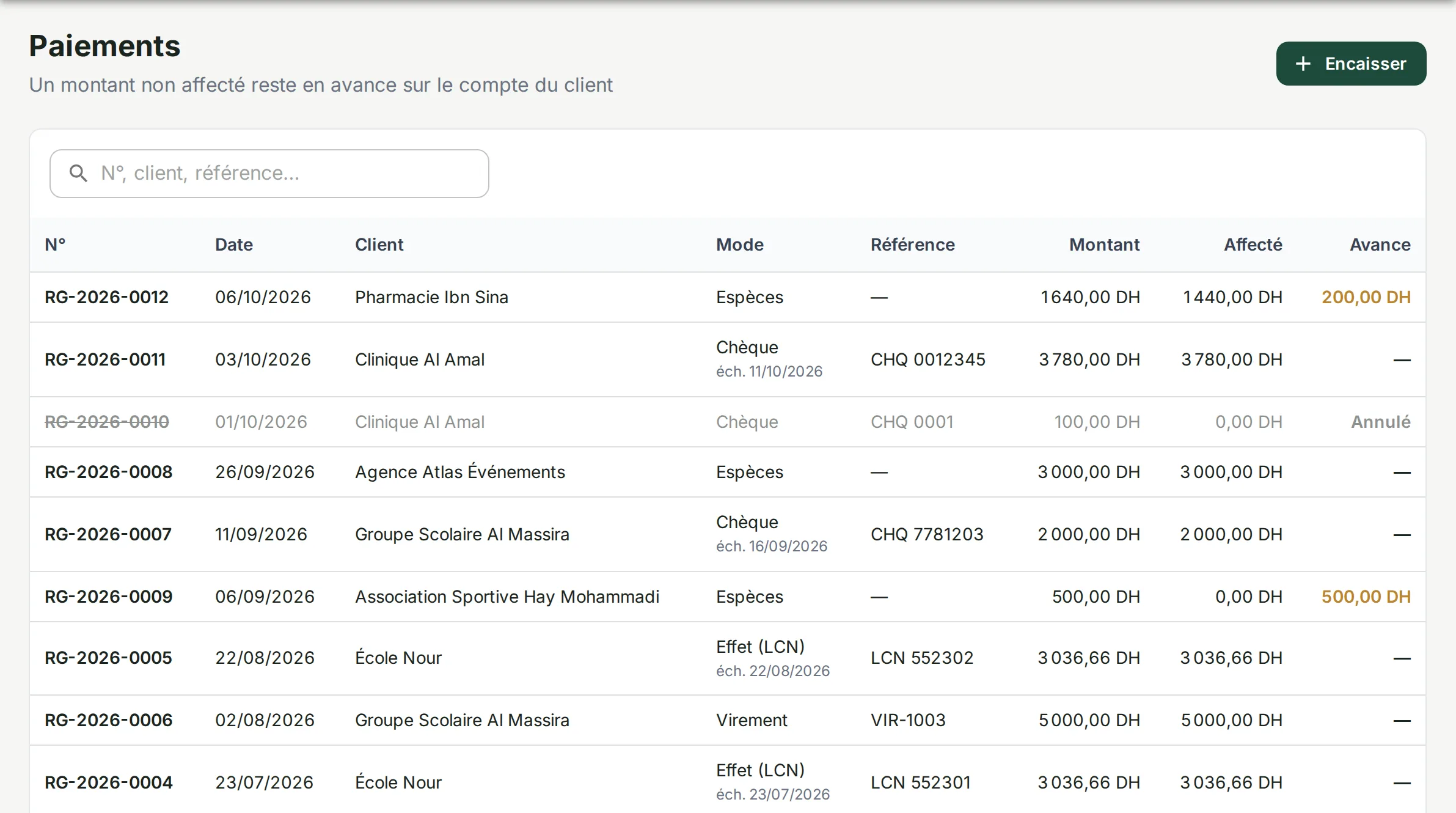The width and height of the screenshot is (1456, 813).
Task: Click the Date column header
Action: [234, 245]
